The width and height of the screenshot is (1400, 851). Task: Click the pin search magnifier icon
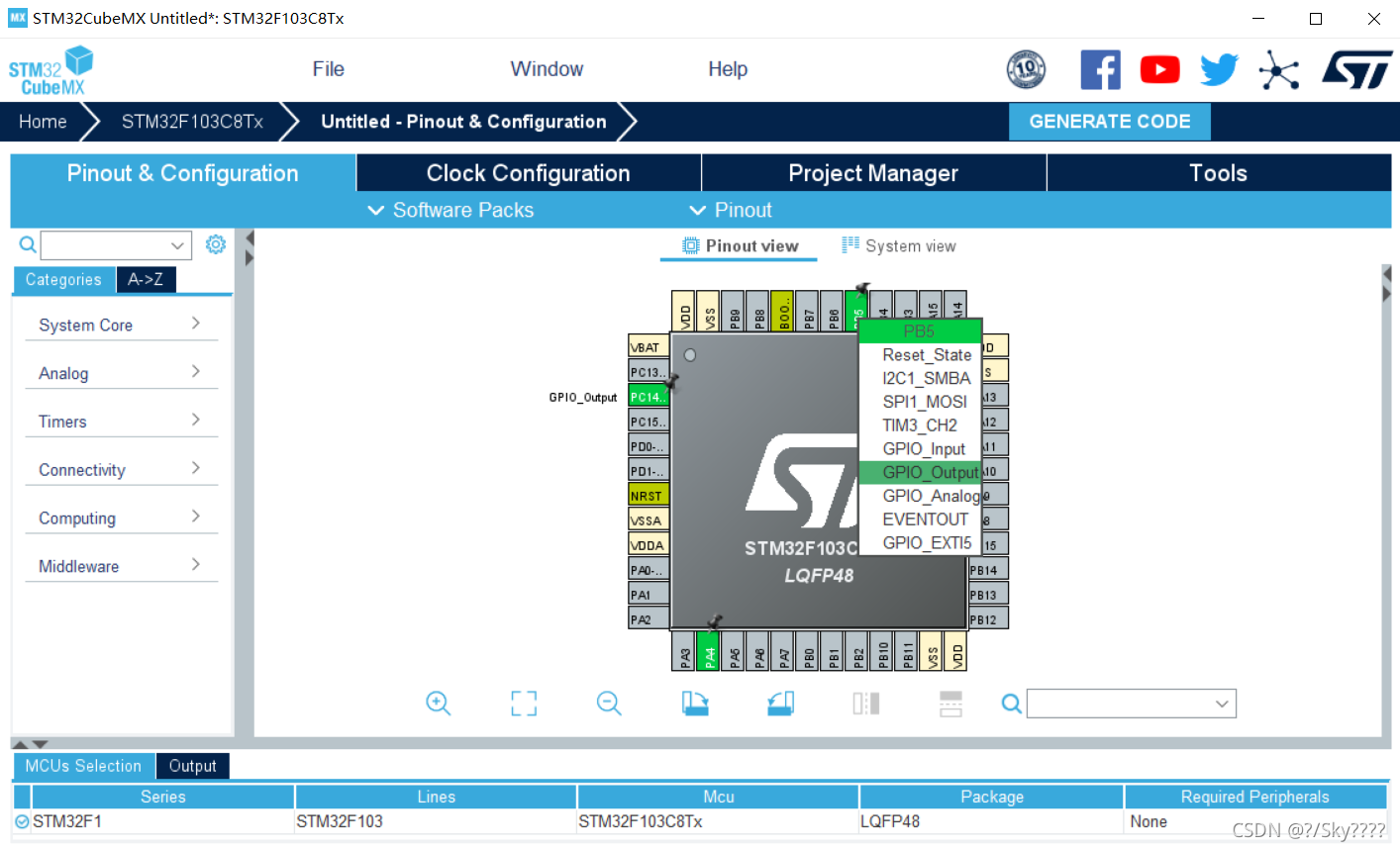(x=1011, y=704)
